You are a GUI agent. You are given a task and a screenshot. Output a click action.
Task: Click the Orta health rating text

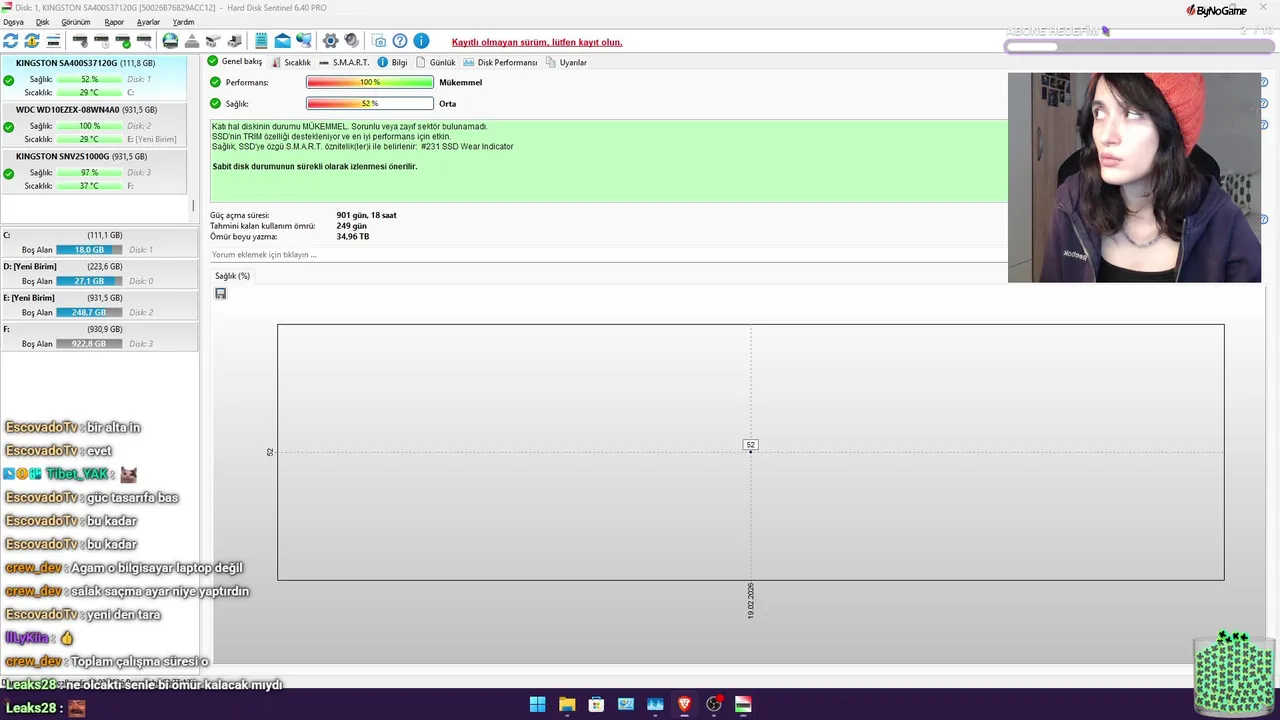click(x=448, y=104)
